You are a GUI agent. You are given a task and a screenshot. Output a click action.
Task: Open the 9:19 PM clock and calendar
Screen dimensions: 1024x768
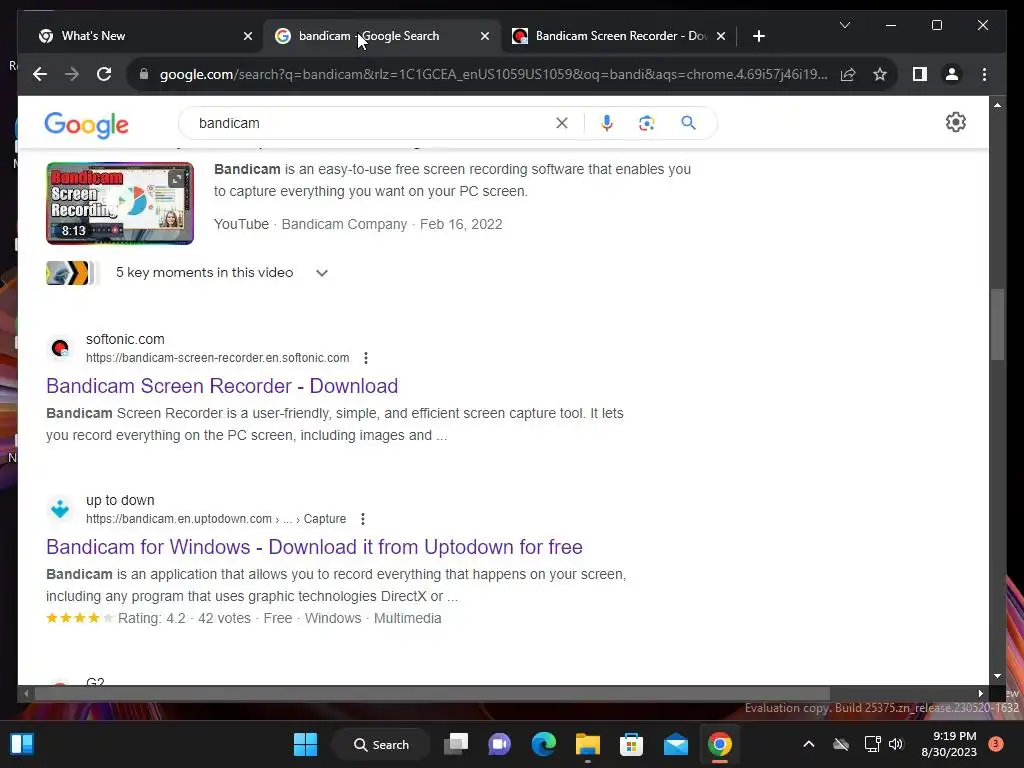950,744
